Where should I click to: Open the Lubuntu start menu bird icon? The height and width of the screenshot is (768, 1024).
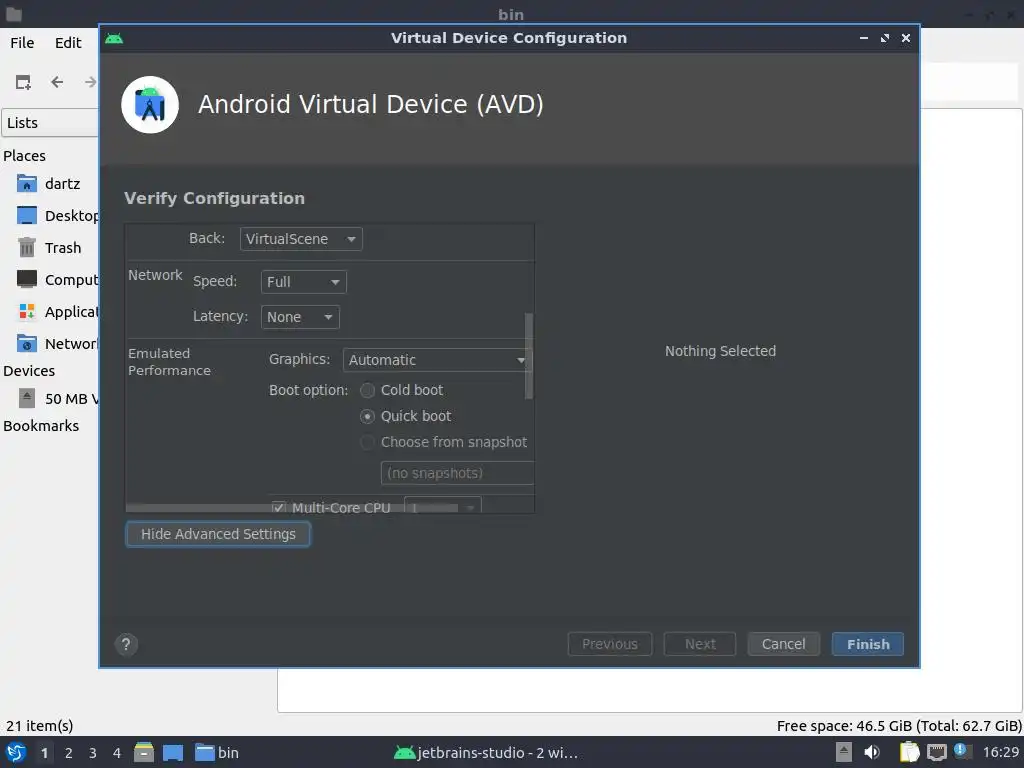coord(16,752)
